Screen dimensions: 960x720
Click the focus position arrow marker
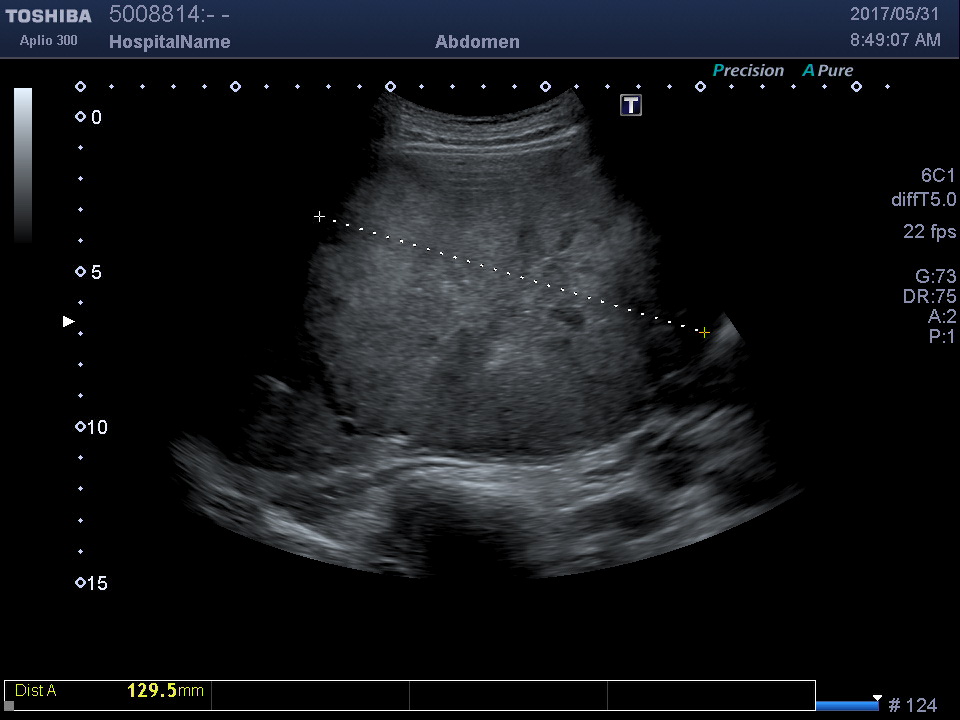68,321
